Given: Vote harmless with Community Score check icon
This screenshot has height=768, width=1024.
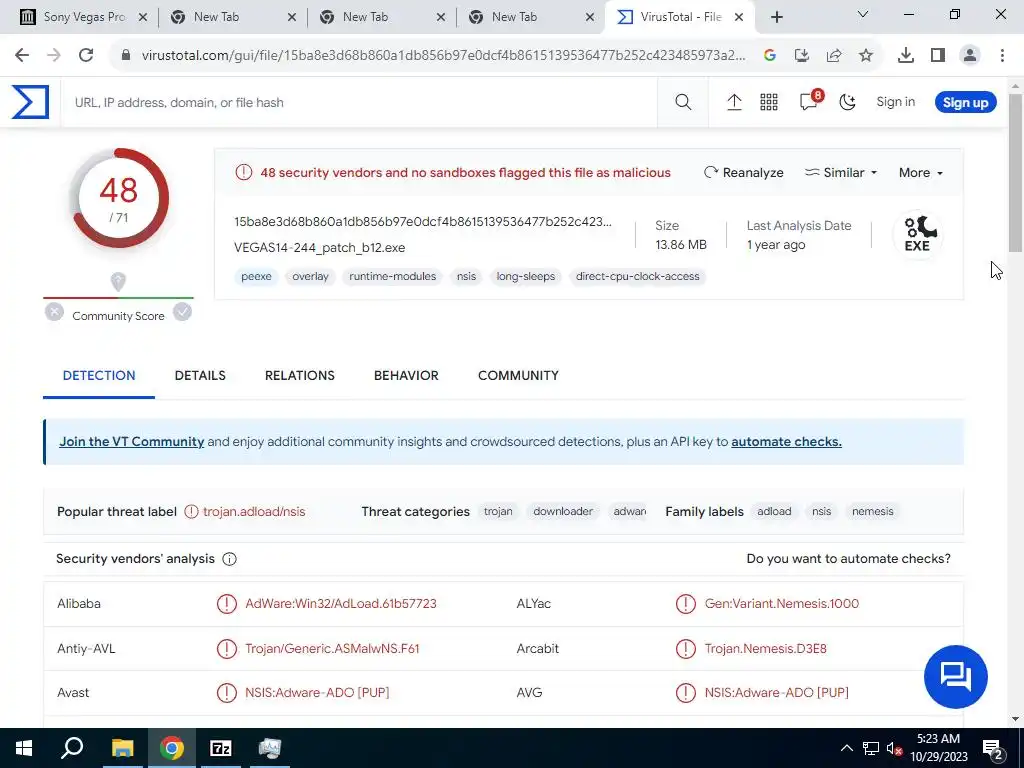Looking at the screenshot, I should click(x=182, y=312).
